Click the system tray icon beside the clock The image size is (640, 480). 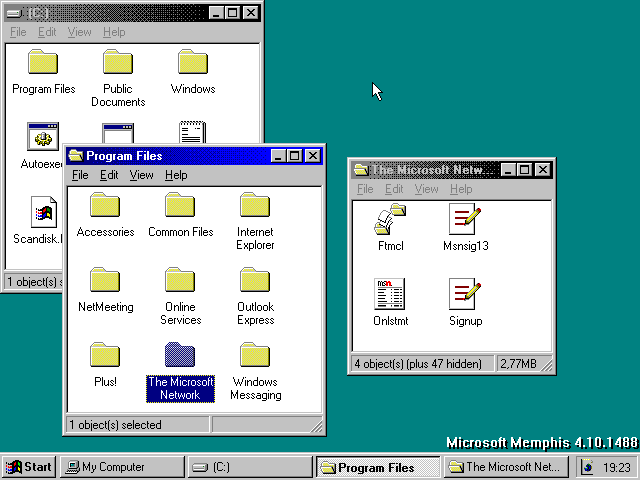pos(588,467)
